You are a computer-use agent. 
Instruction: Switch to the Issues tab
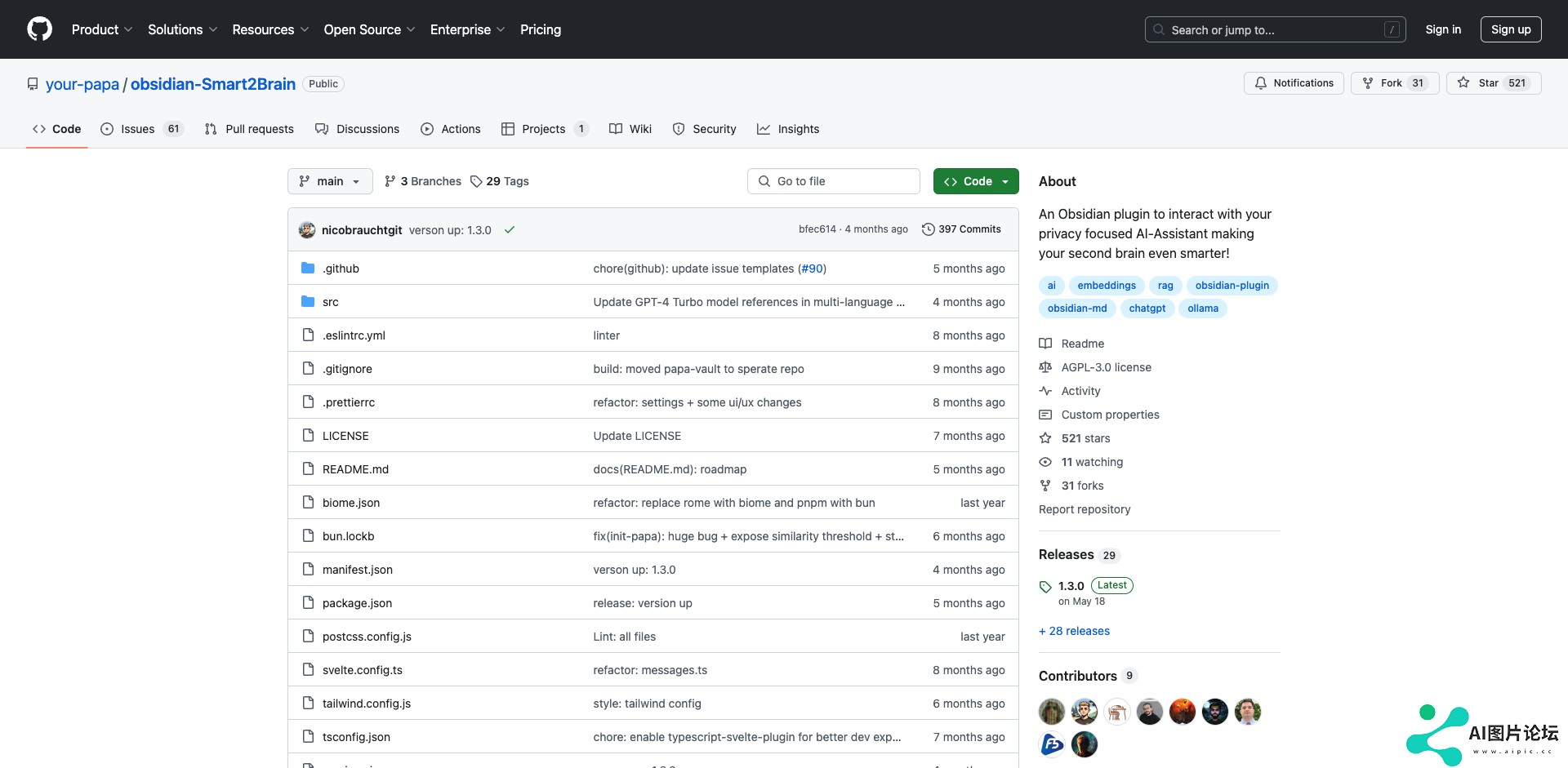pos(142,129)
